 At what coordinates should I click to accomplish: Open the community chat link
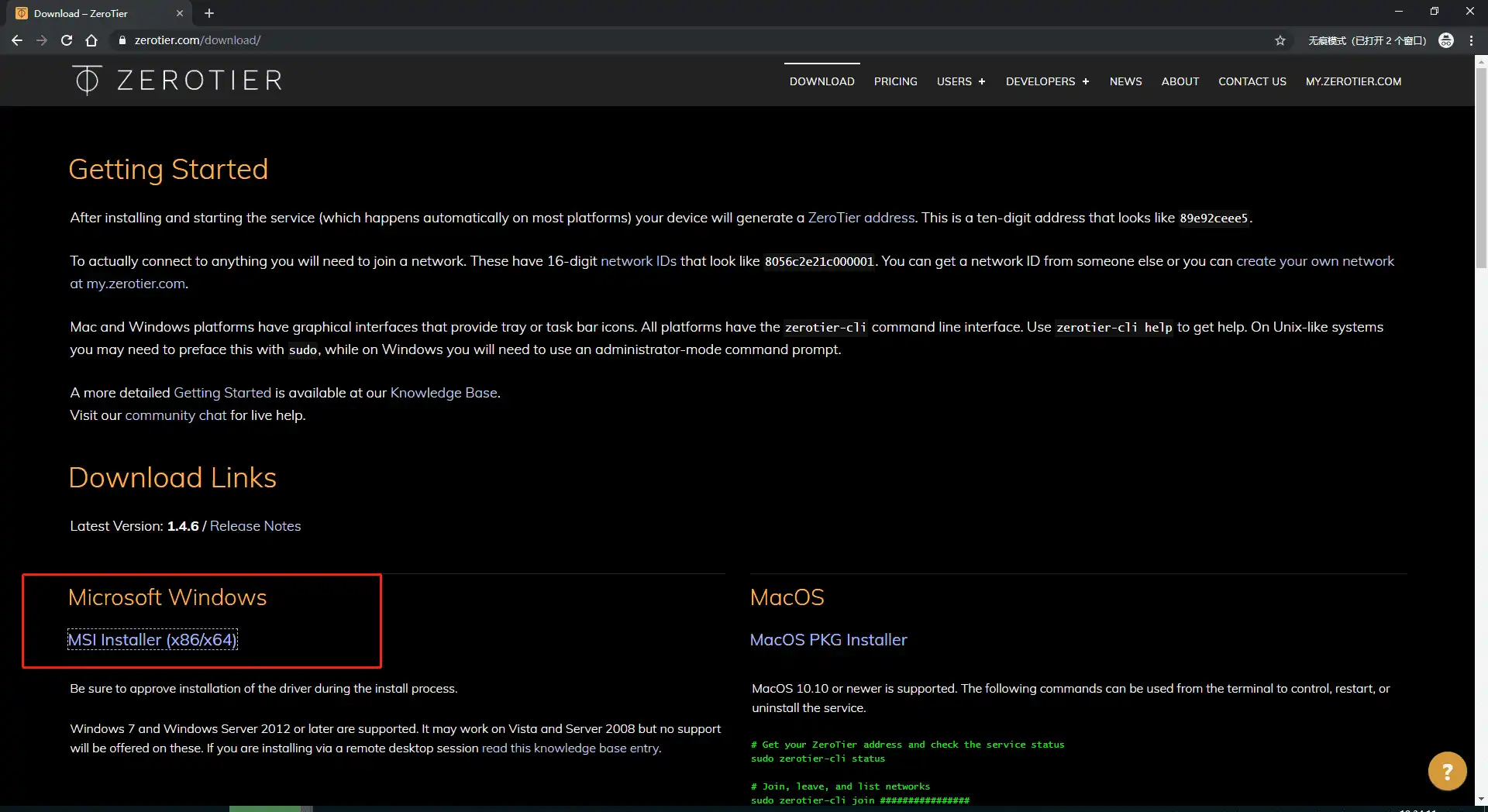pyautogui.click(x=176, y=415)
